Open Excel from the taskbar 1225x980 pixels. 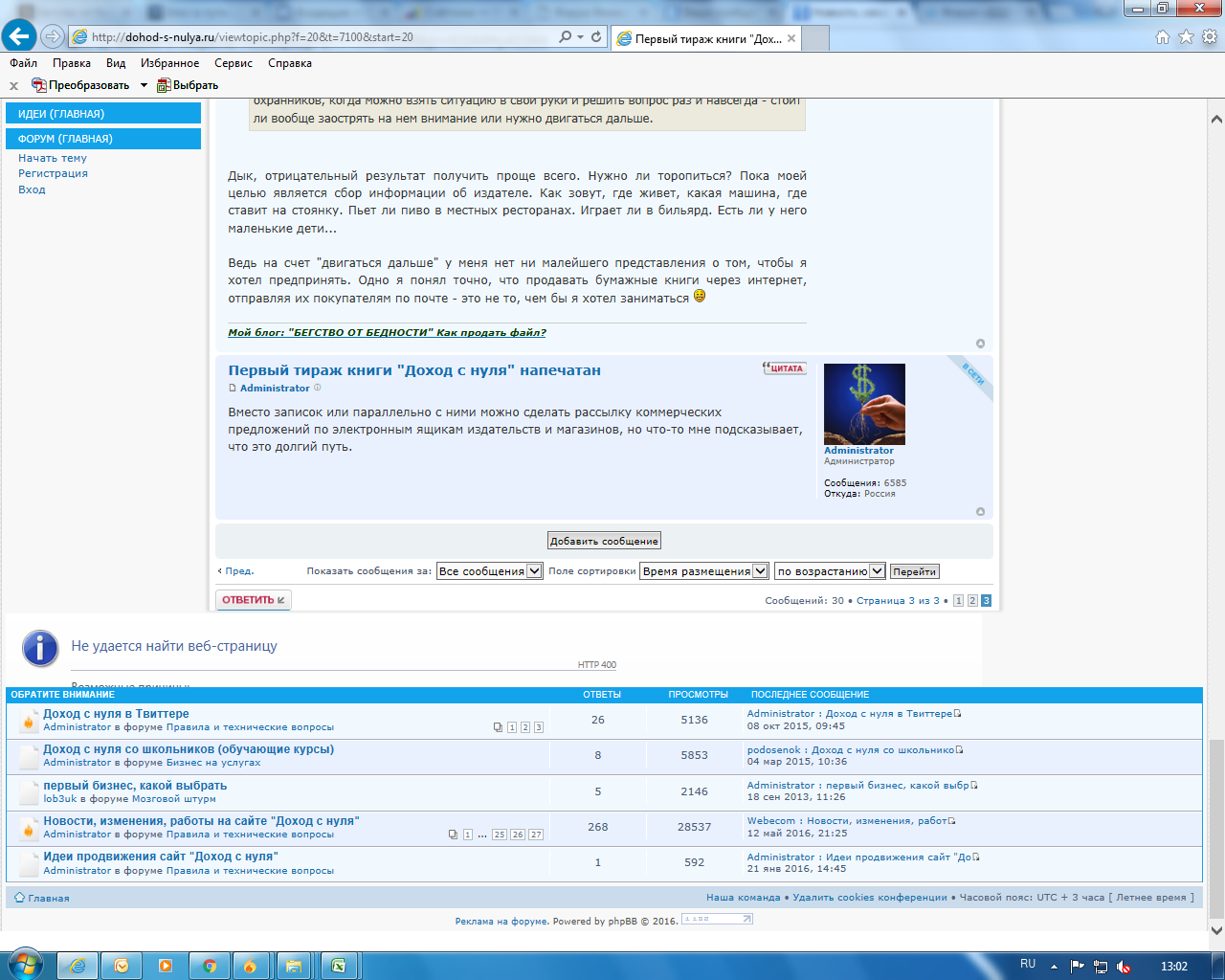tap(338, 966)
